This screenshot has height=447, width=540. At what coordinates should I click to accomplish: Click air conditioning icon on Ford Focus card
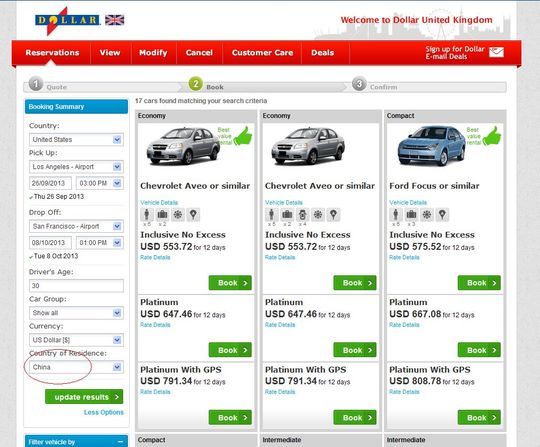coord(427,215)
